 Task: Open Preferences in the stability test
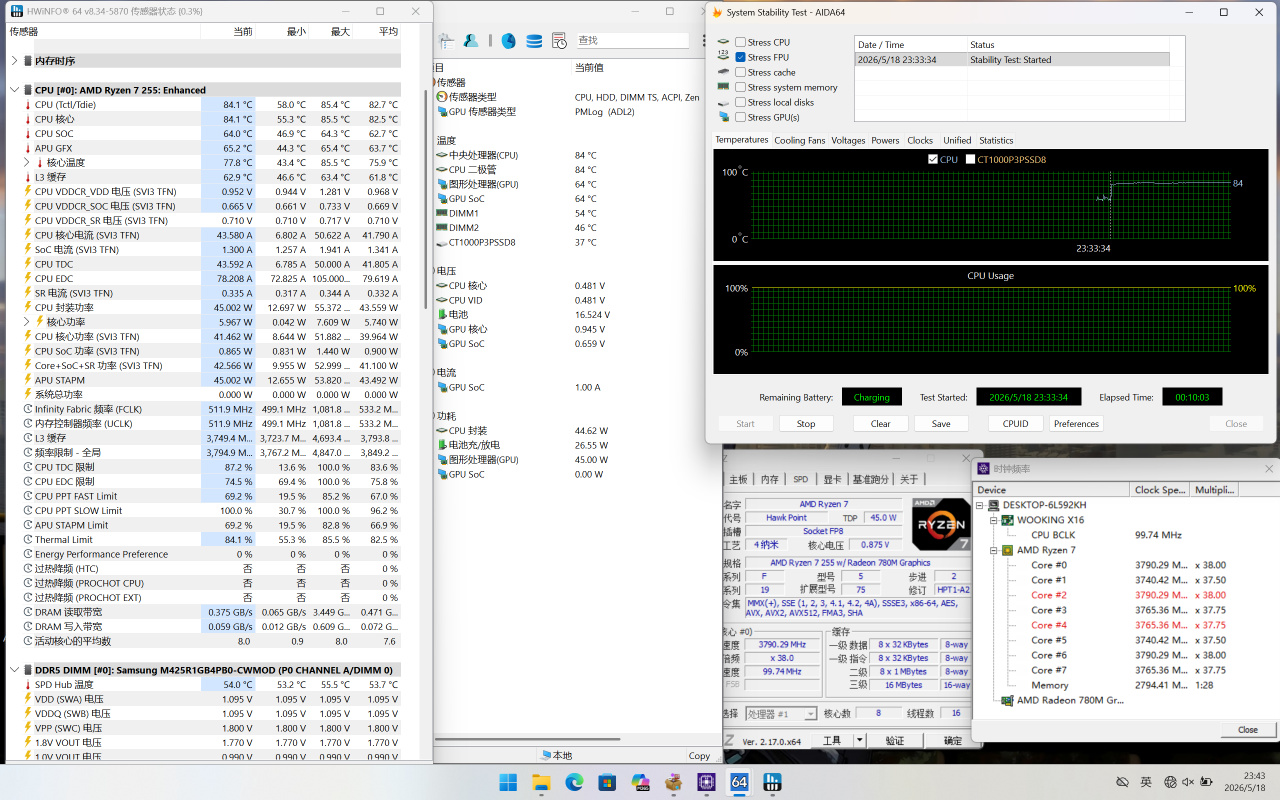[1076, 423]
